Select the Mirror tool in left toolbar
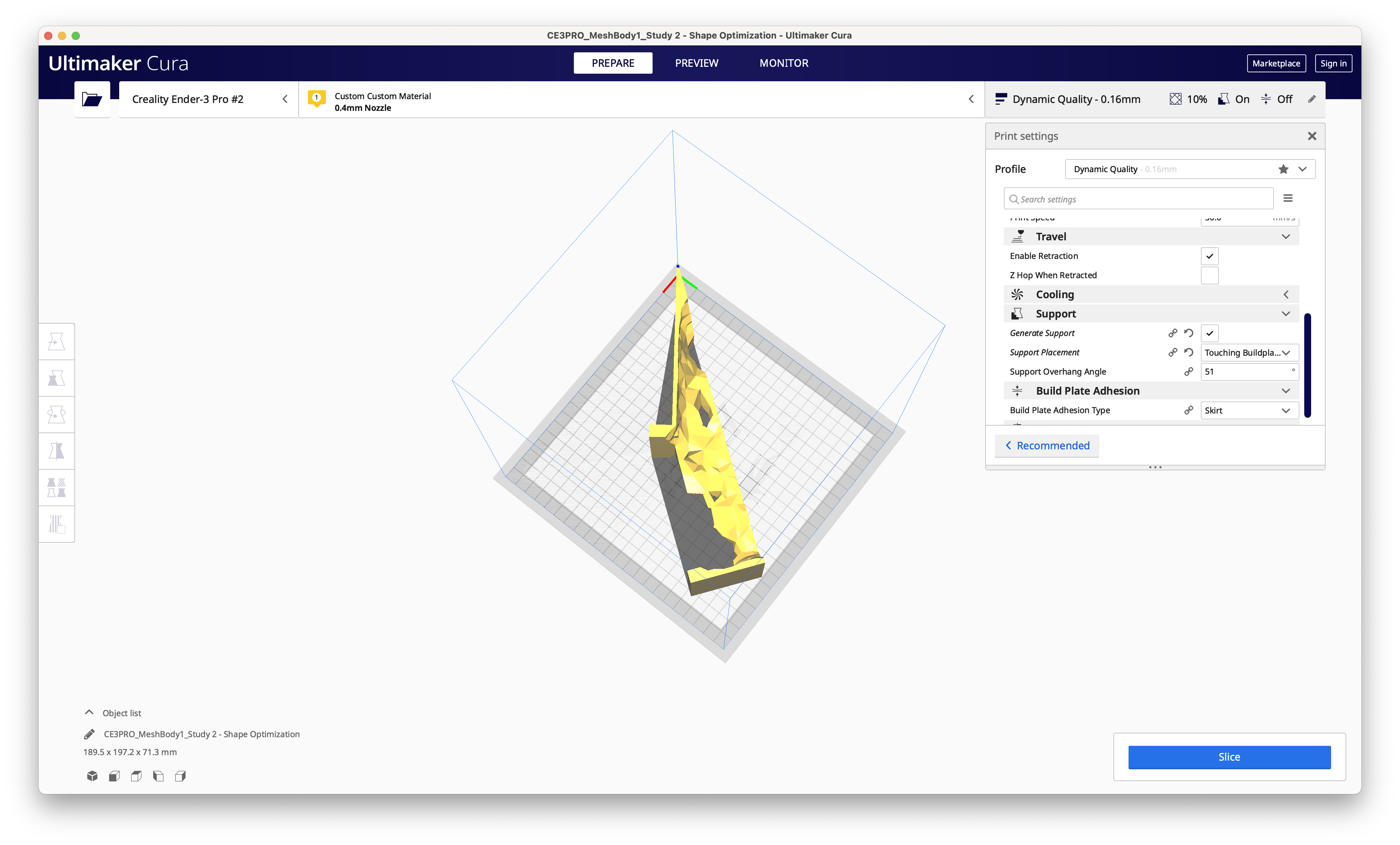Viewport: 1400px width, 845px height. [x=56, y=451]
